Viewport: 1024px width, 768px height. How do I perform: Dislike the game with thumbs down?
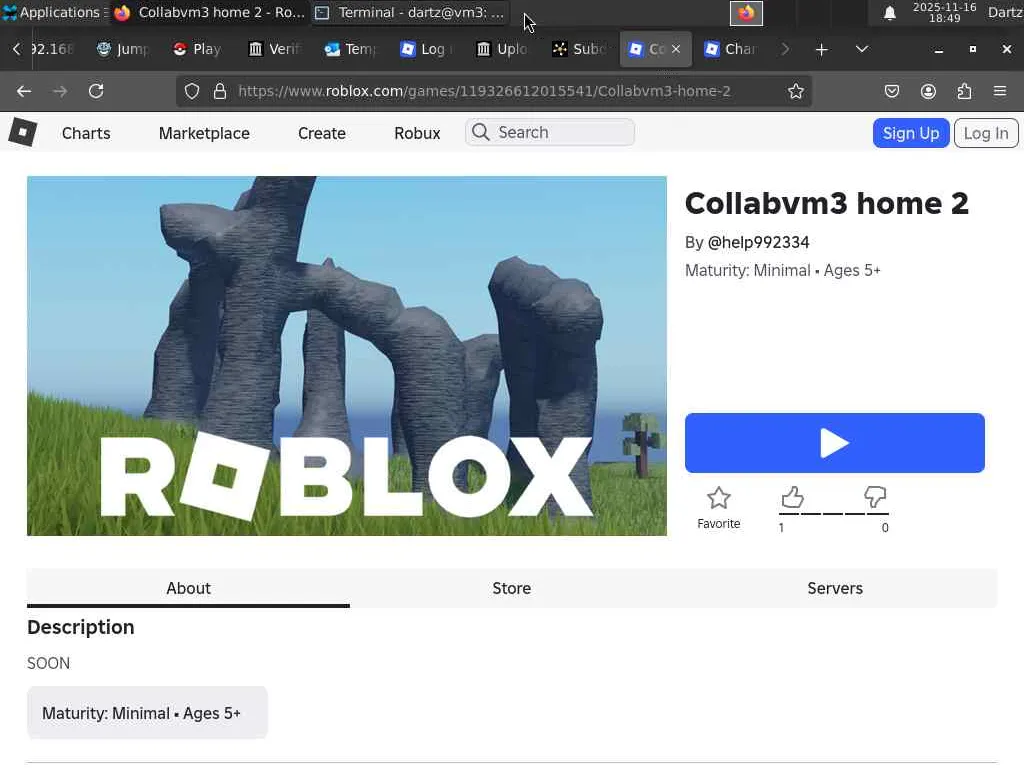[875, 497]
